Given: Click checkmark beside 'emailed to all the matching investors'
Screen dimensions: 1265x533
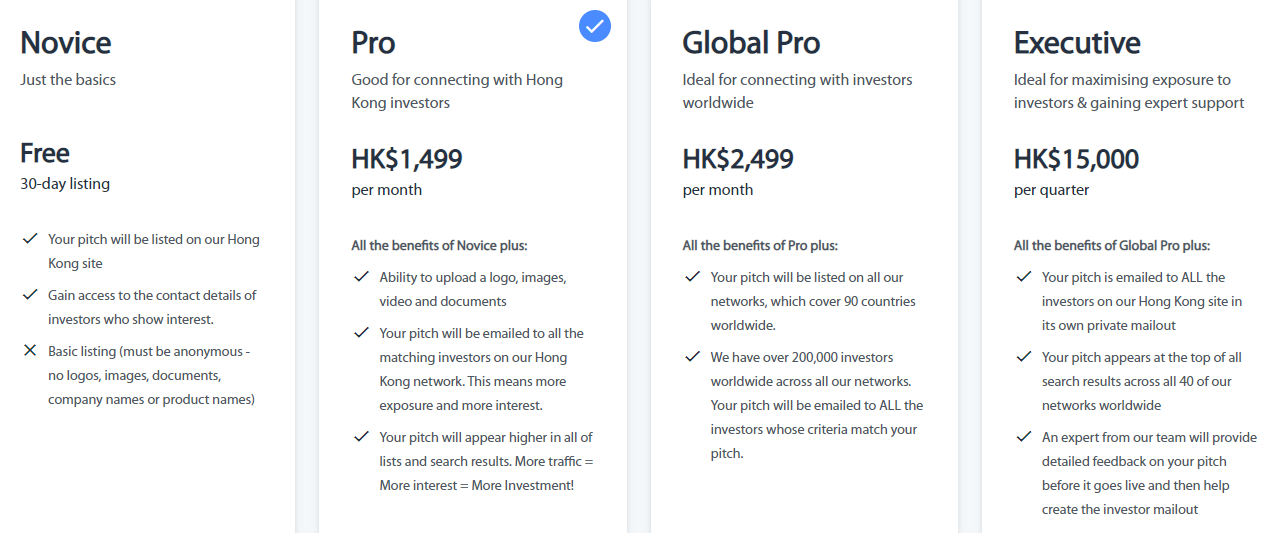Looking at the screenshot, I should pyautogui.click(x=361, y=333).
